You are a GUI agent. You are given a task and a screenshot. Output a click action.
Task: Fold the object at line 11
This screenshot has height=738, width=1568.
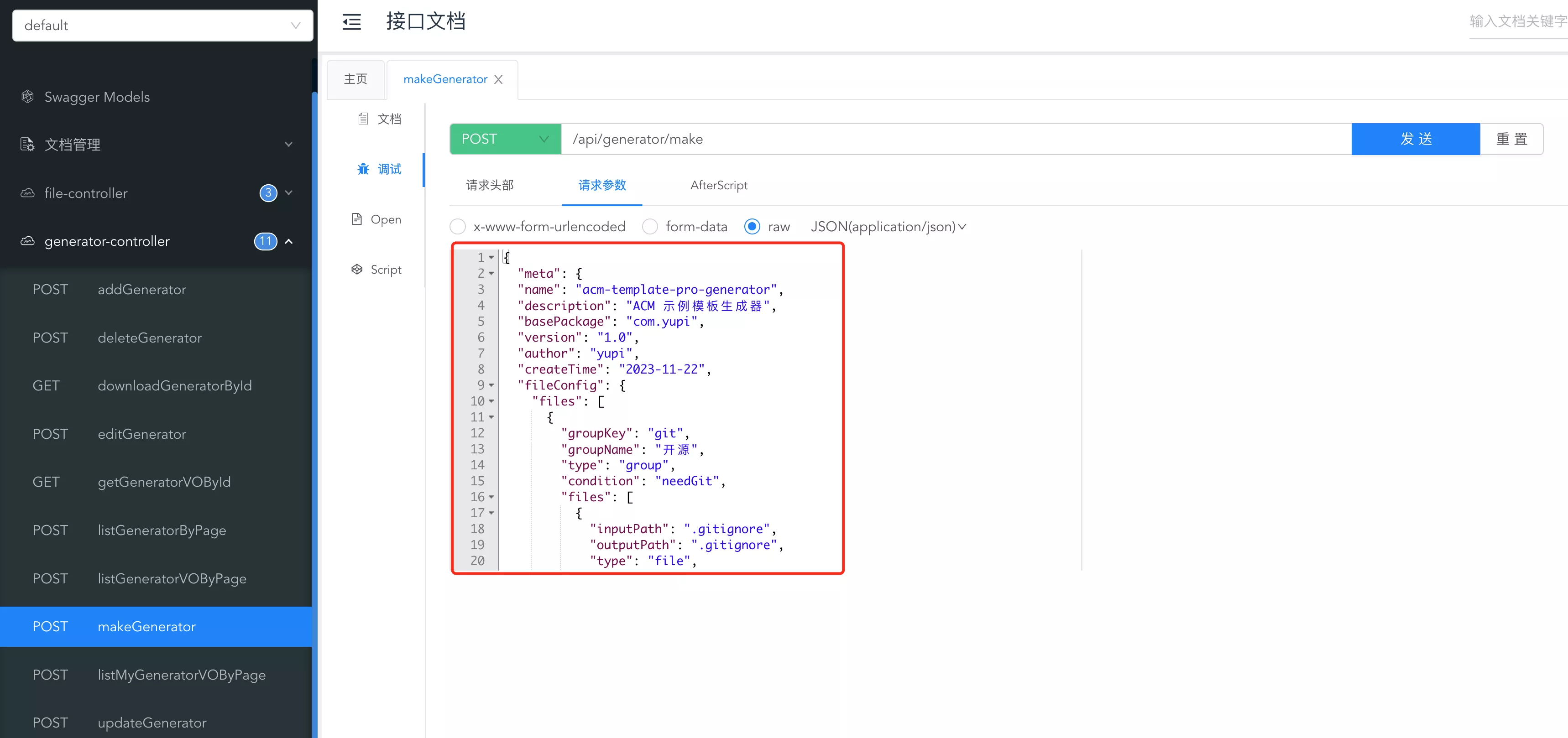click(491, 417)
